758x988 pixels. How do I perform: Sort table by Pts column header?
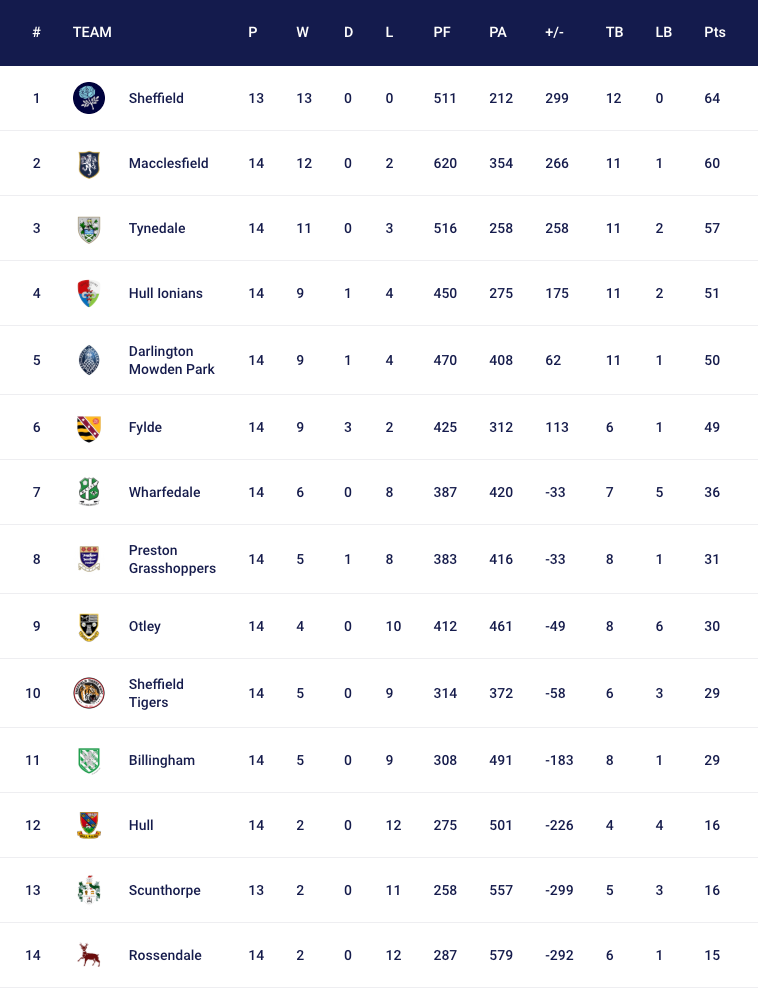(714, 32)
